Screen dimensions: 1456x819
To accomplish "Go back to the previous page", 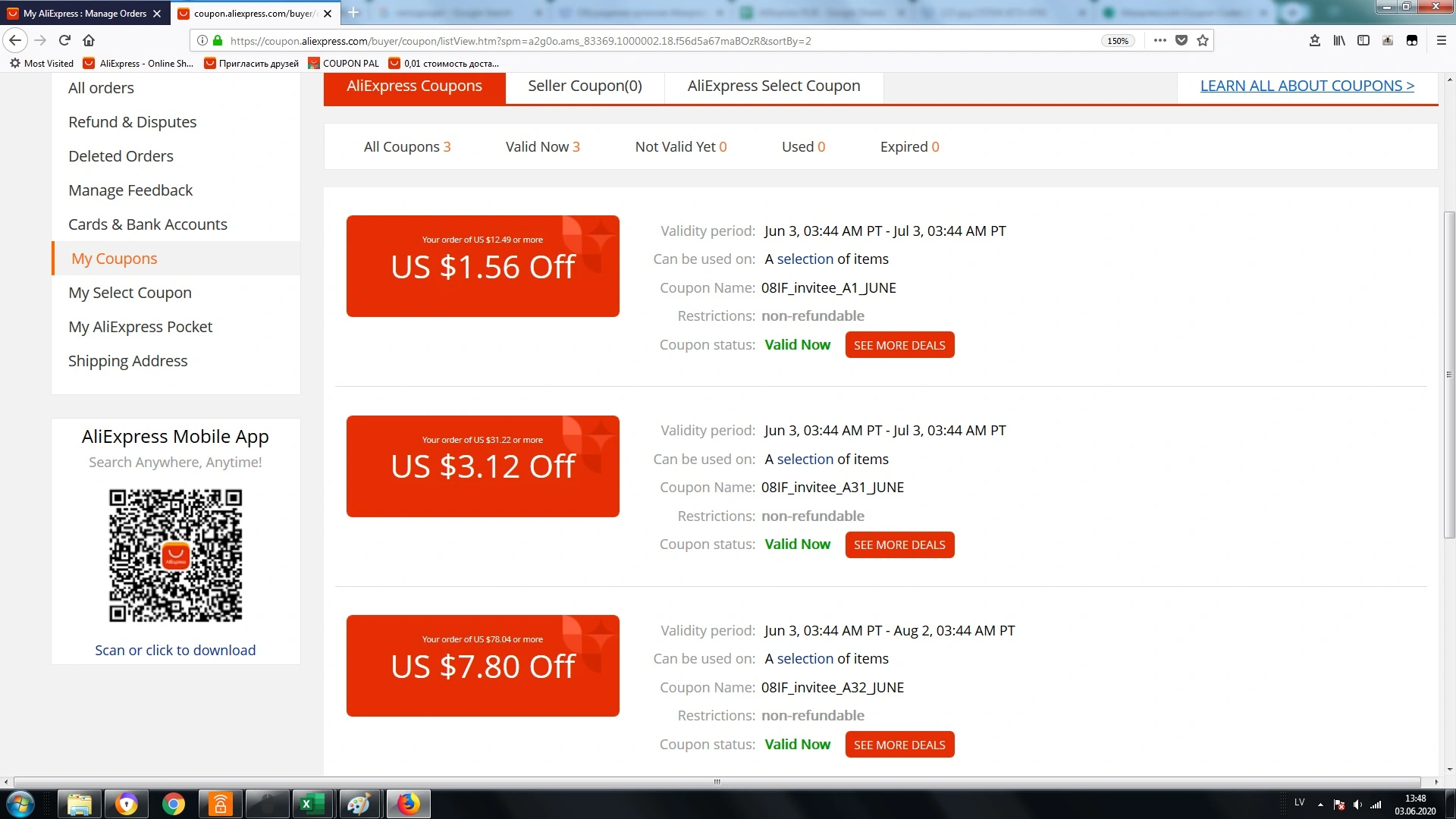I will 15,40.
